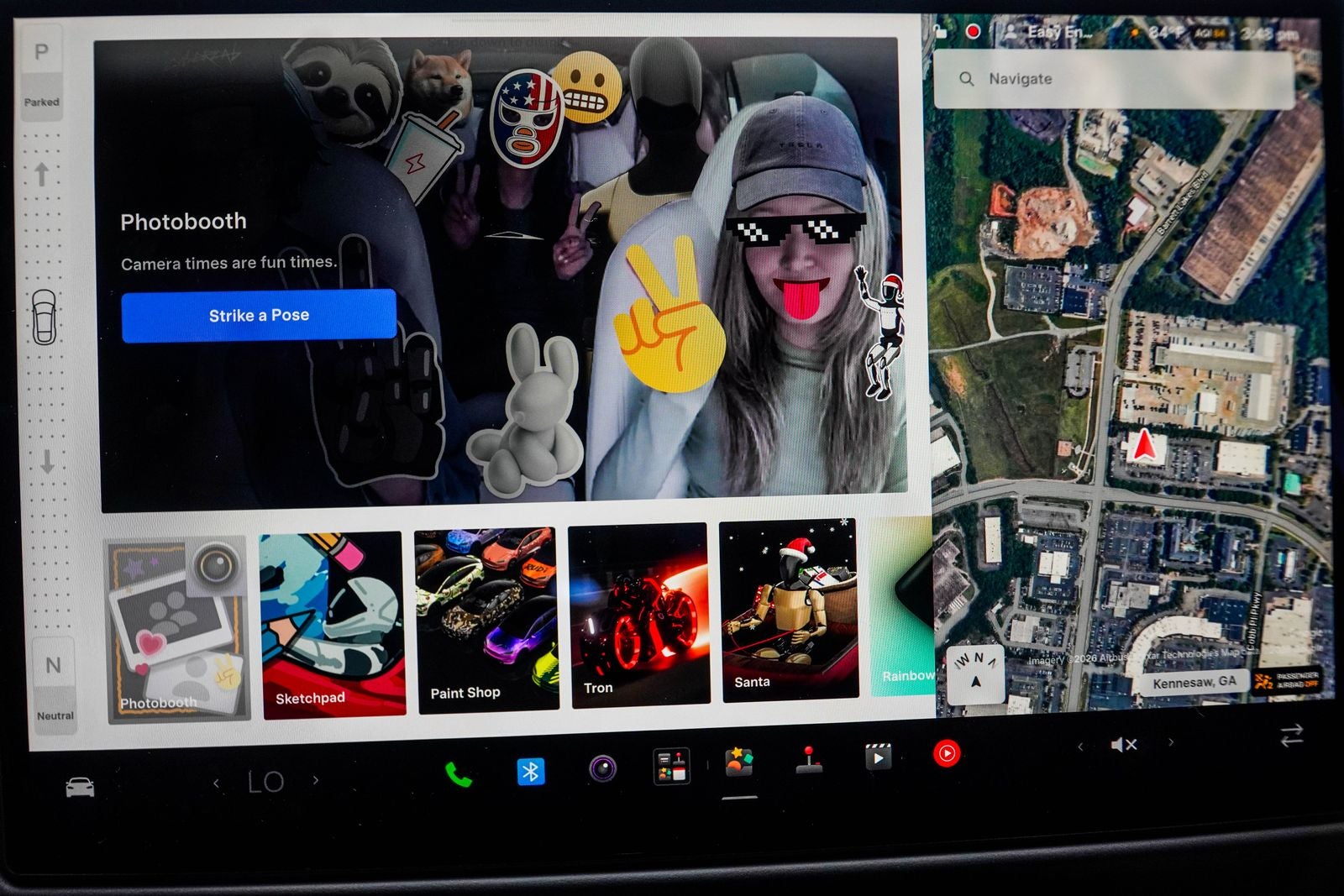Launch the purple camera app icon

tap(602, 768)
